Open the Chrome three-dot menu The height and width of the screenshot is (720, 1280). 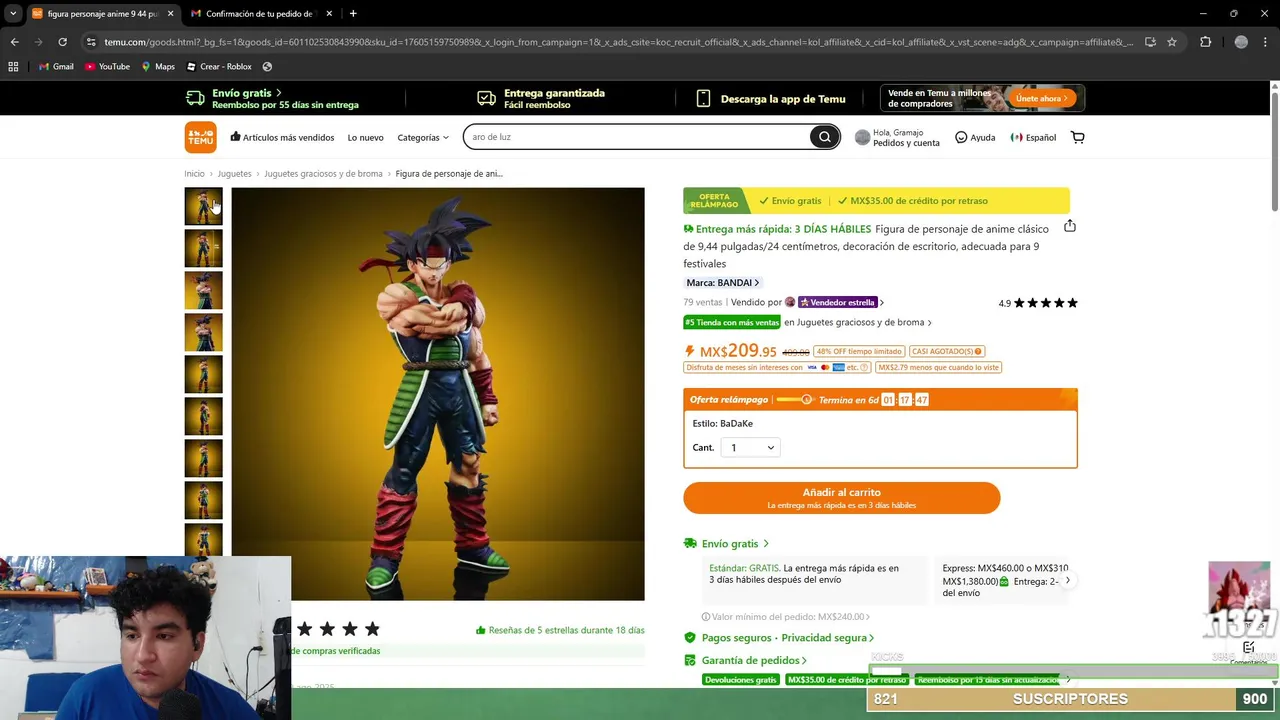[1265, 42]
